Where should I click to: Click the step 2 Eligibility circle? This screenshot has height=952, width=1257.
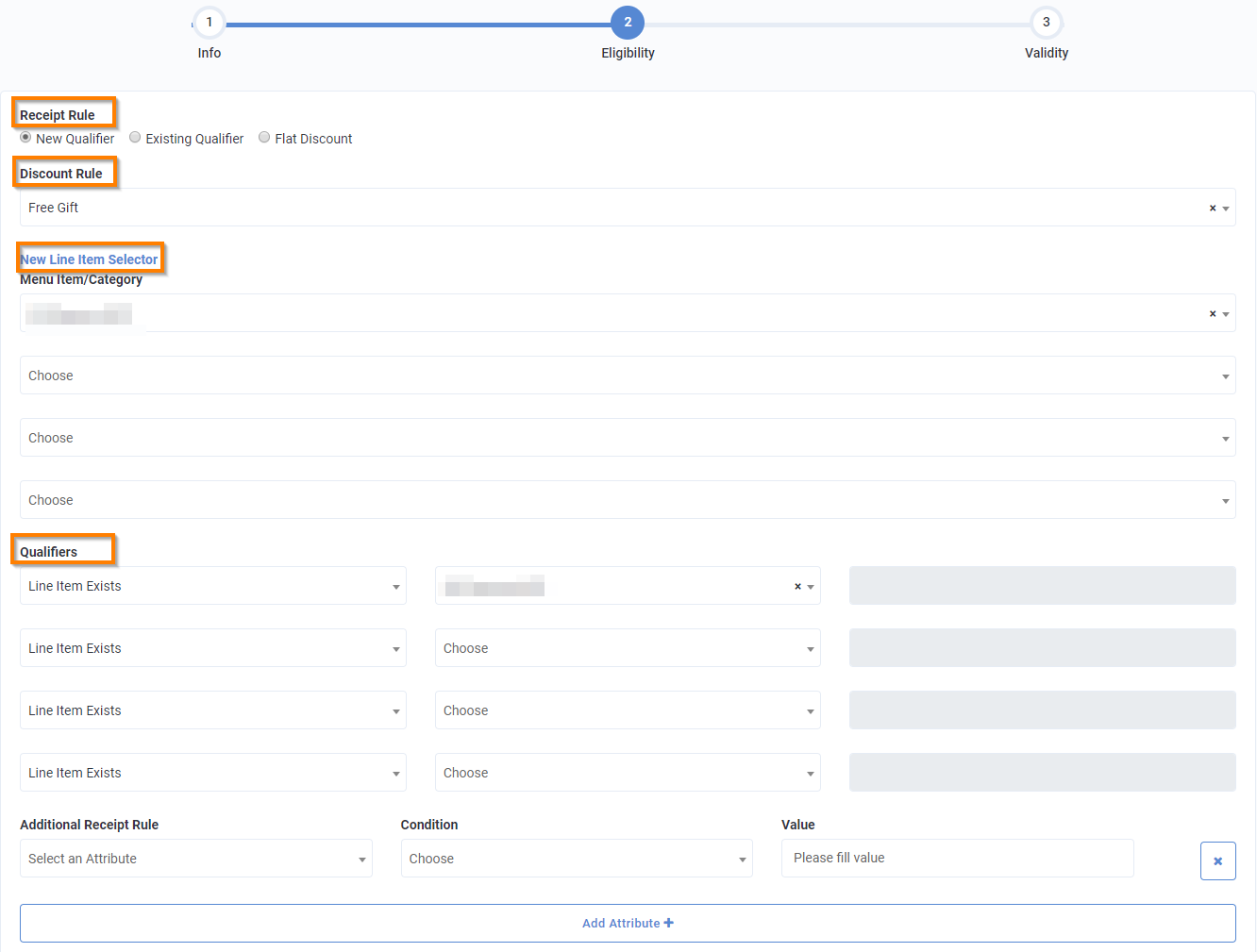pyautogui.click(x=628, y=23)
